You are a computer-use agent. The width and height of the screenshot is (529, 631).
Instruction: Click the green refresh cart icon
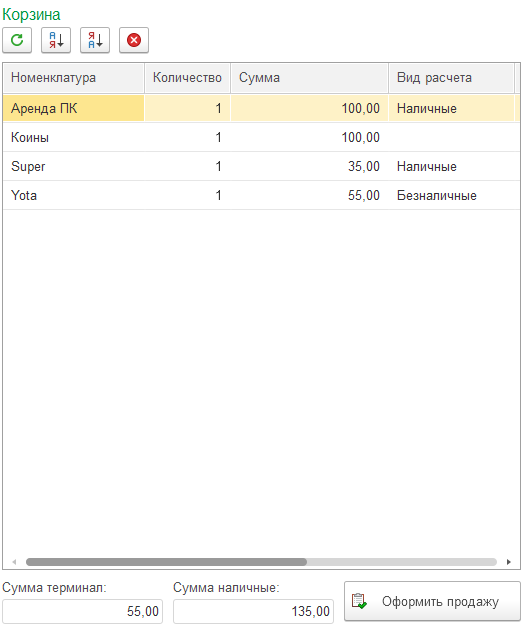tap(17, 40)
